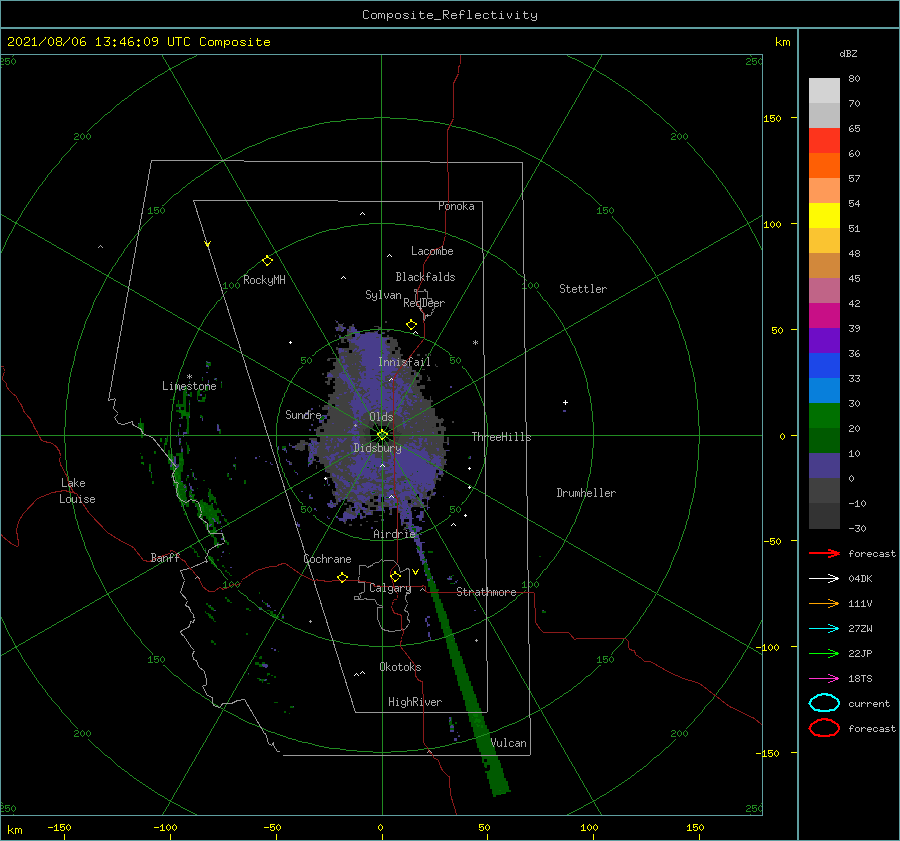
Task: Click the Lake Louise label
Action: tap(77, 491)
